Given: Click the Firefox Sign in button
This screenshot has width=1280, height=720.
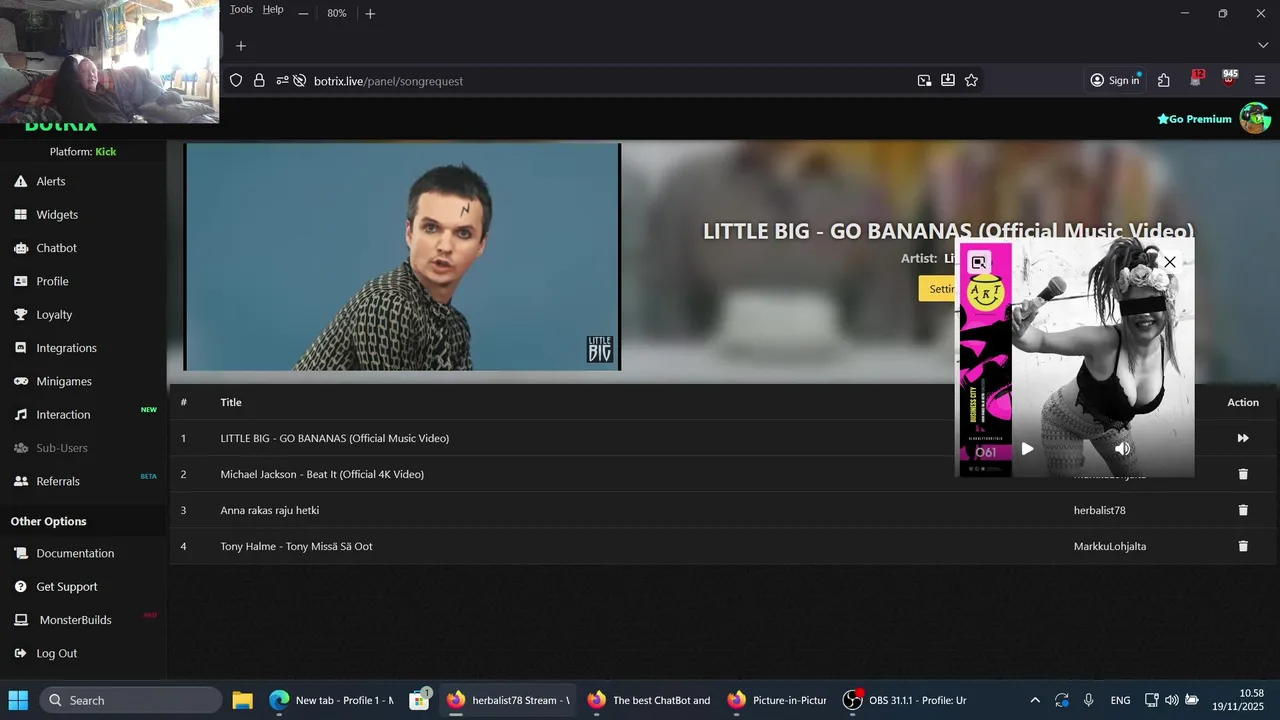Looking at the screenshot, I should [x=1115, y=81].
